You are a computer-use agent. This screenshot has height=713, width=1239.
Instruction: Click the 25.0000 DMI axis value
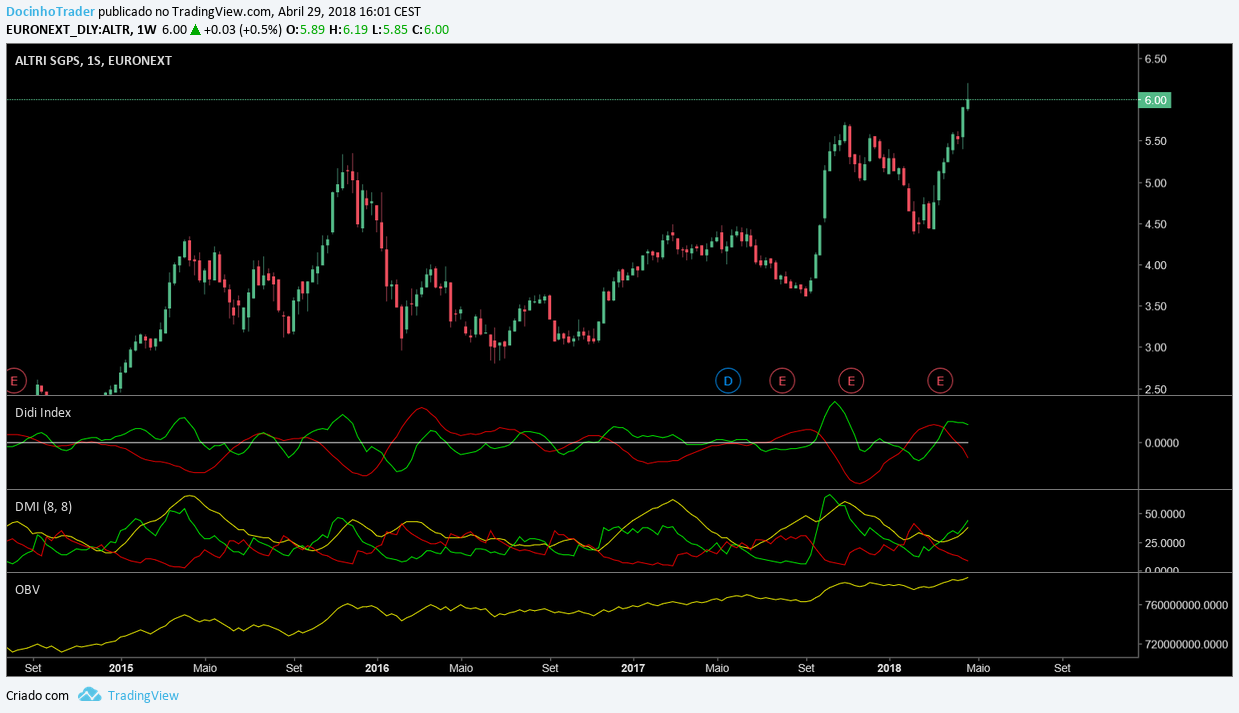(x=1164, y=543)
